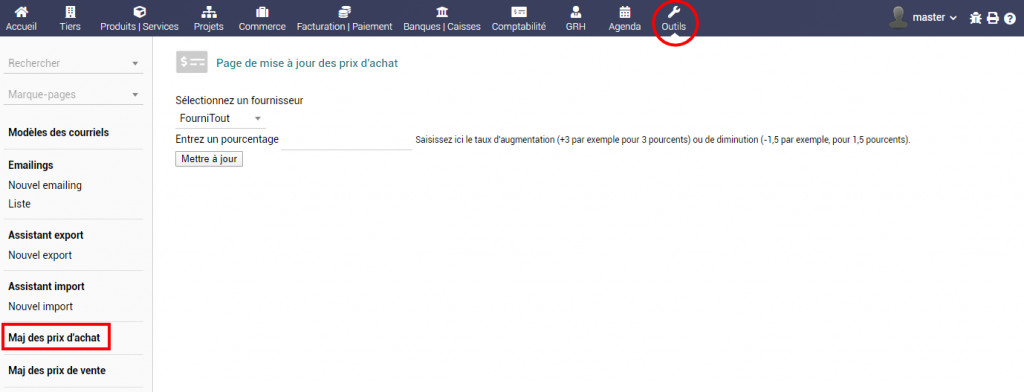This screenshot has width=1024, height=392.
Task: Click the Nouvel export link
Action: (x=40, y=255)
